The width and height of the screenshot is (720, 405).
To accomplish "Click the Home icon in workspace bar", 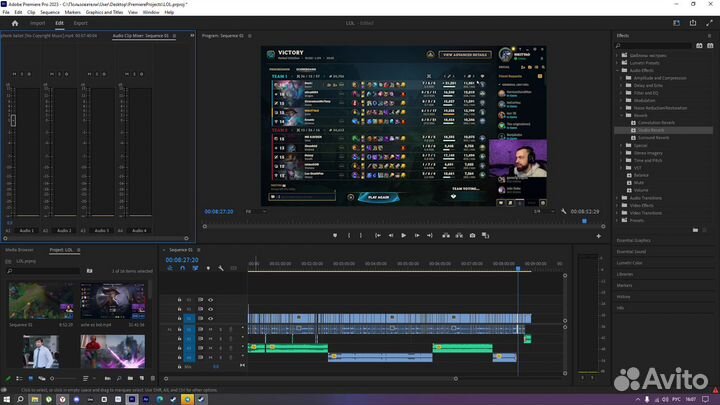I will pos(12,22).
